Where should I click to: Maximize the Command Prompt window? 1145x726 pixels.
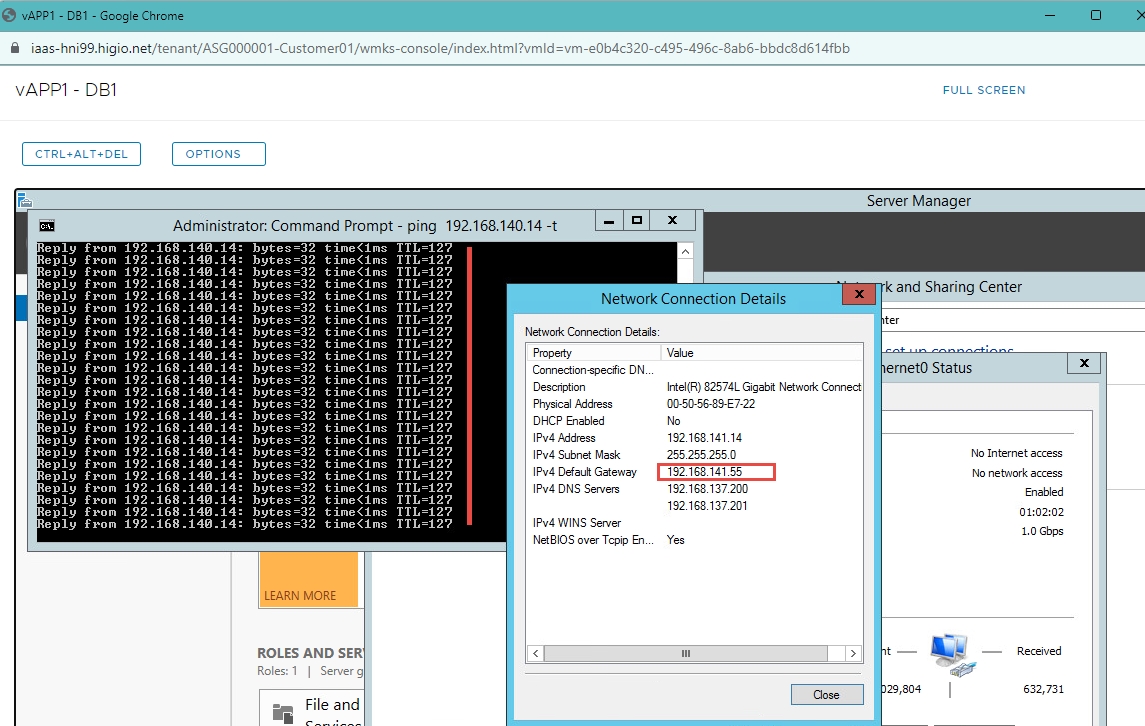pos(636,220)
